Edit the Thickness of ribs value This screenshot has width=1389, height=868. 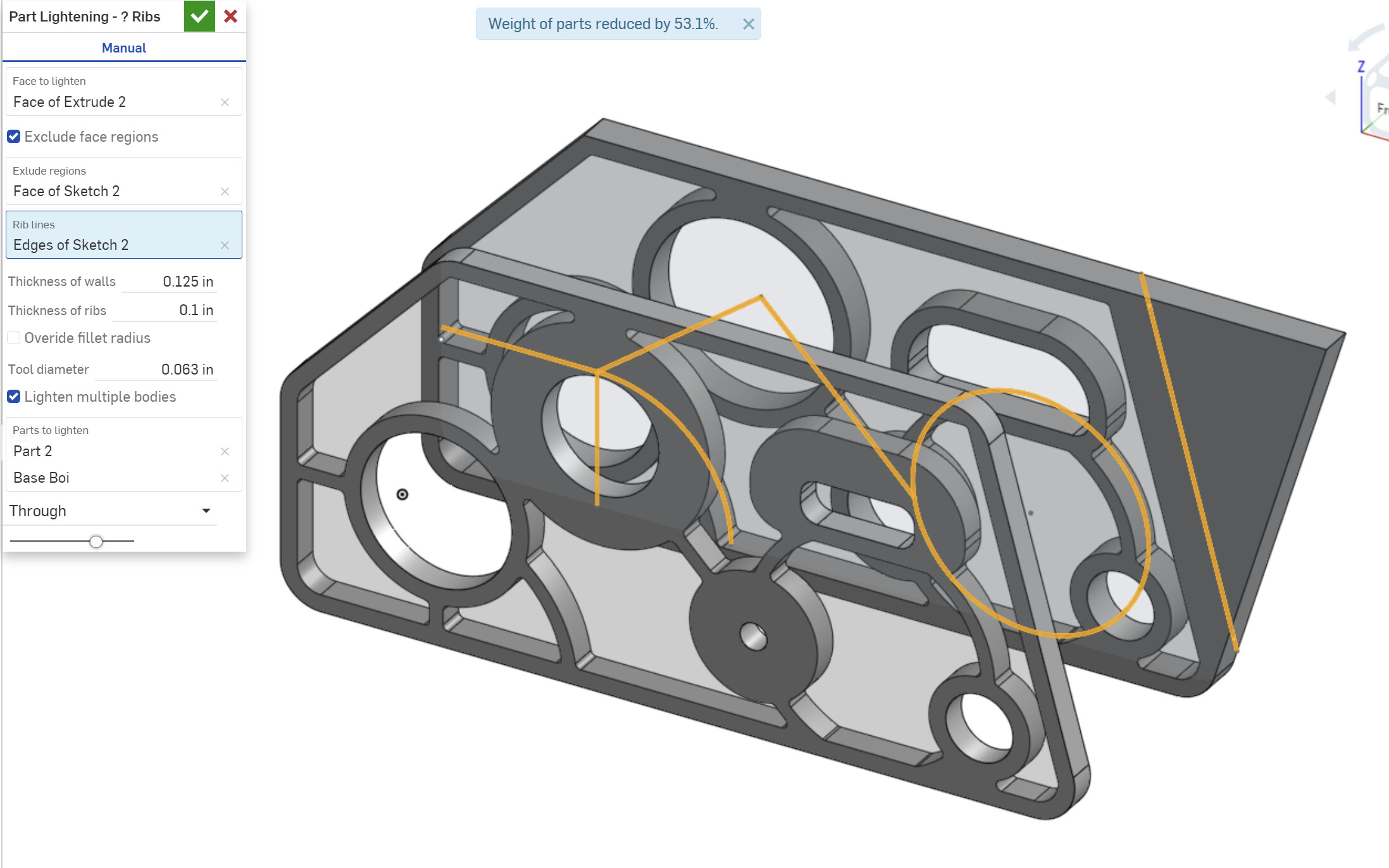coord(165,310)
